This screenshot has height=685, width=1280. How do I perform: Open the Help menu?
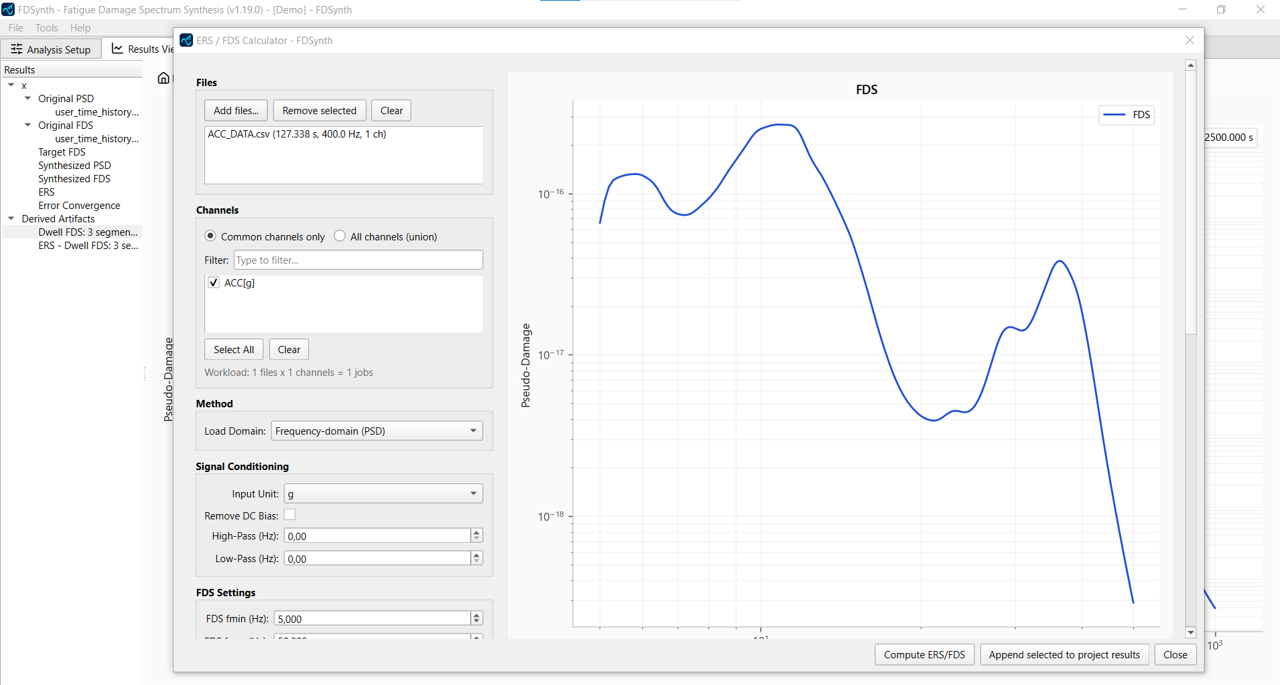click(80, 27)
